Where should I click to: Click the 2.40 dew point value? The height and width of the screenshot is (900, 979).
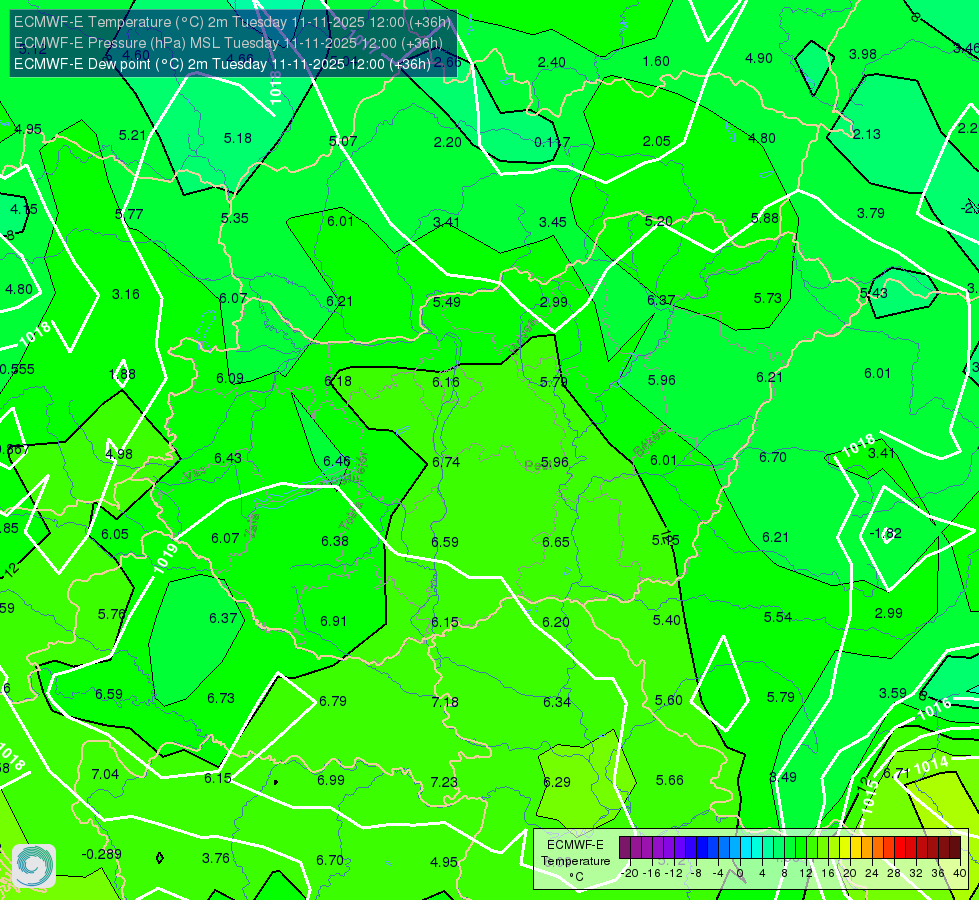(x=552, y=62)
